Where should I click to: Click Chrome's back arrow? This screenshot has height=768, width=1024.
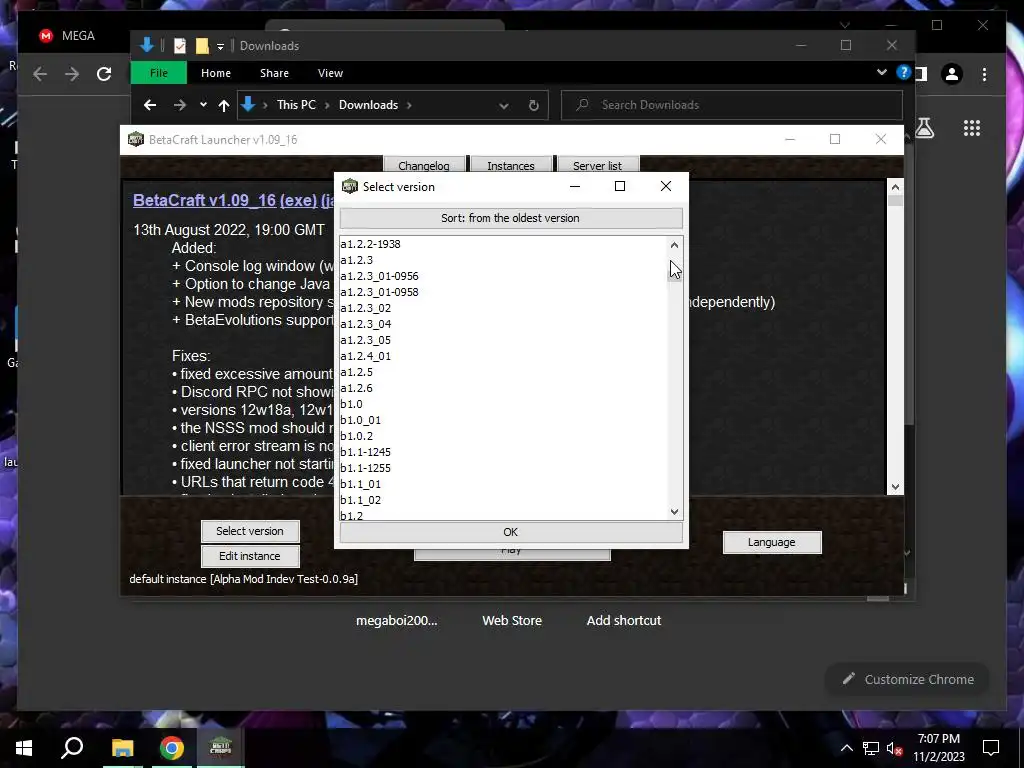click(40, 74)
